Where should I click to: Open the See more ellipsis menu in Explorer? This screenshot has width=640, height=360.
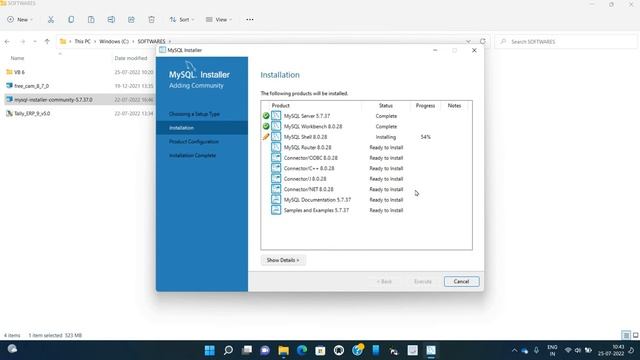250,20
